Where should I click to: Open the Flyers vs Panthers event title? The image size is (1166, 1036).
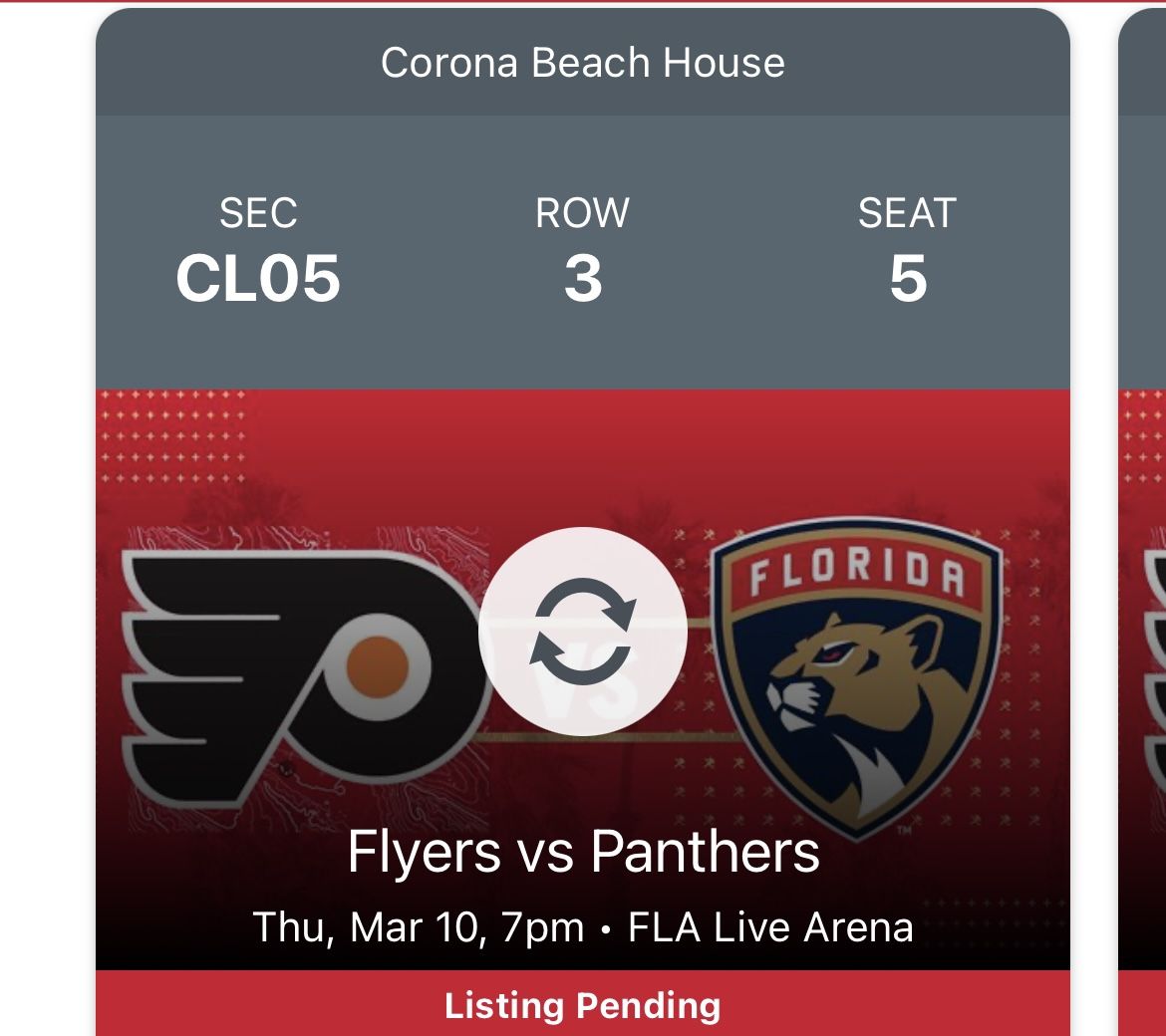pos(583,853)
